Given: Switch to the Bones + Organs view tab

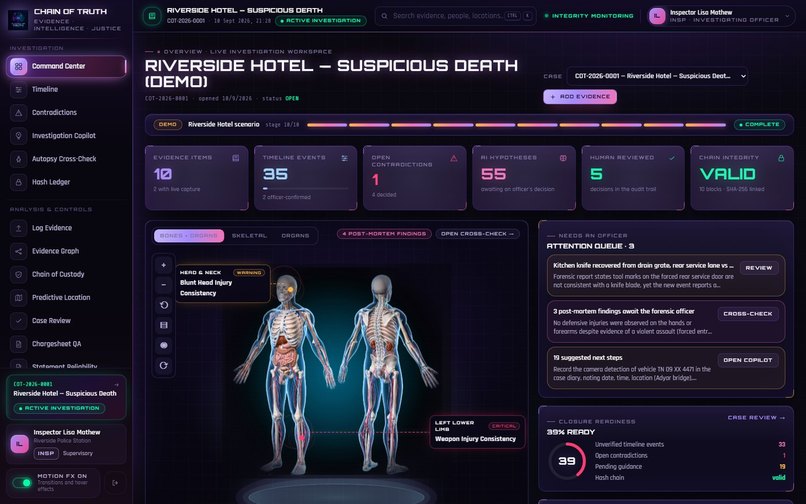Looking at the screenshot, I should pyautogui.click(x=189, y=236).
